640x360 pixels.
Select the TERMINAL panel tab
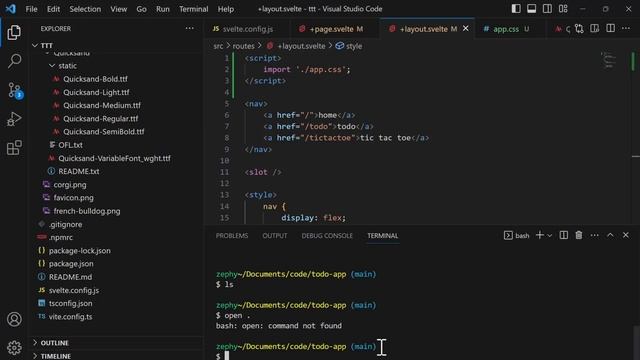[382, 236]
